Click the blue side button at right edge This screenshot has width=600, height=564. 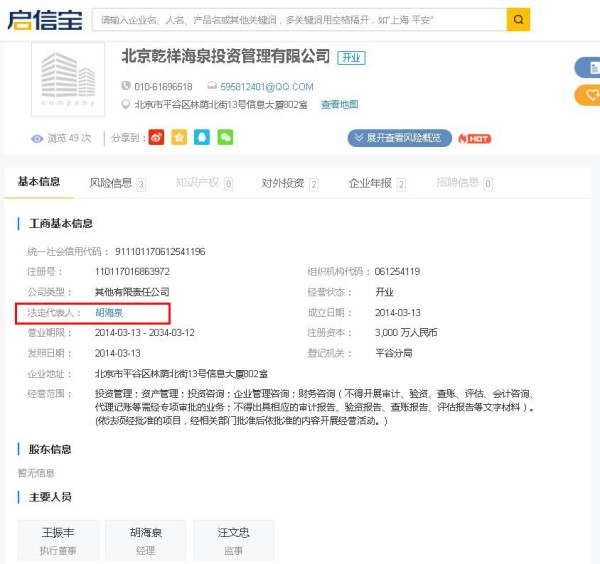[589, 67]
